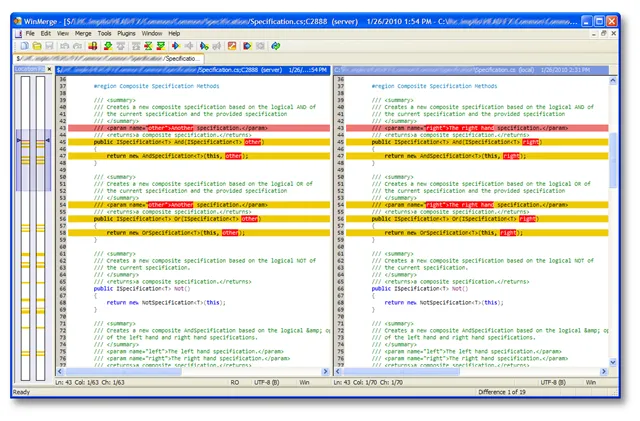The height and width of the screenshot is (421, 640).
Task: Click the All Right toolbar icon
Action: pos(247,46)
